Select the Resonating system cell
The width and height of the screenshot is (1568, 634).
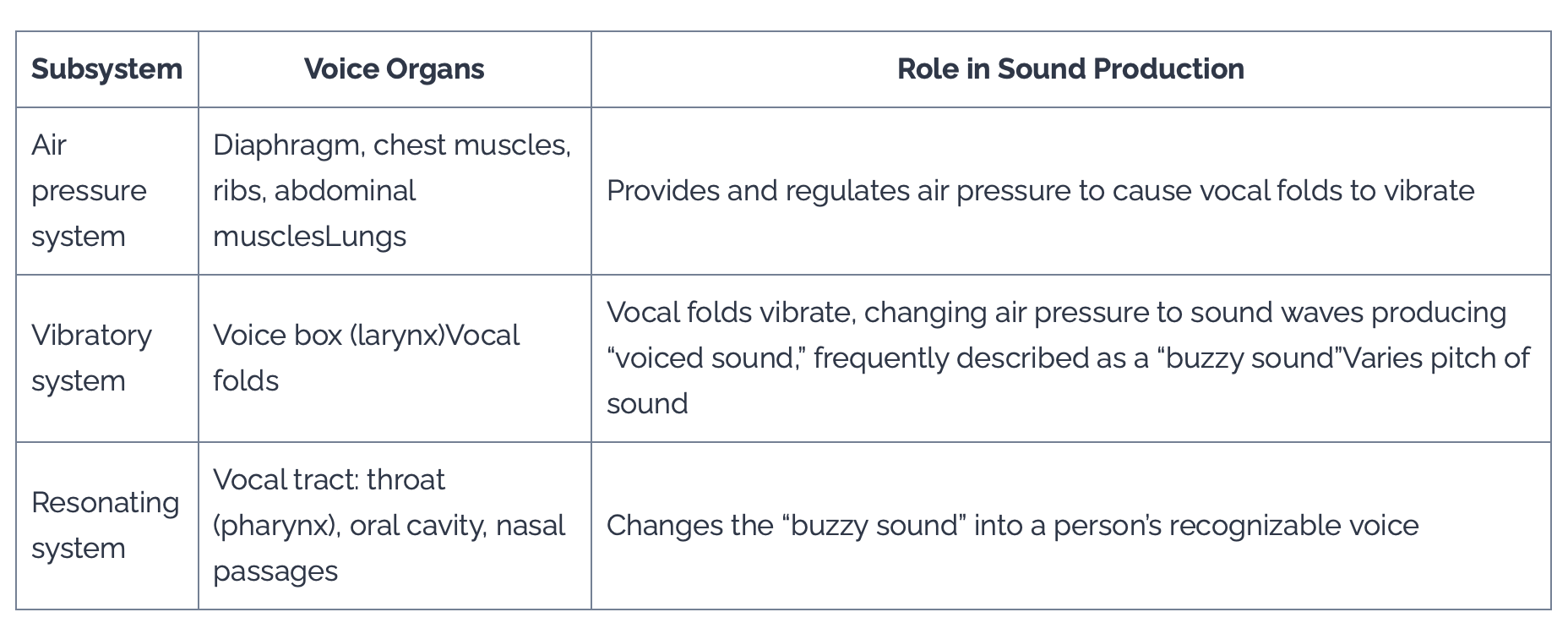pyautogui.click(x=107, y=526)
